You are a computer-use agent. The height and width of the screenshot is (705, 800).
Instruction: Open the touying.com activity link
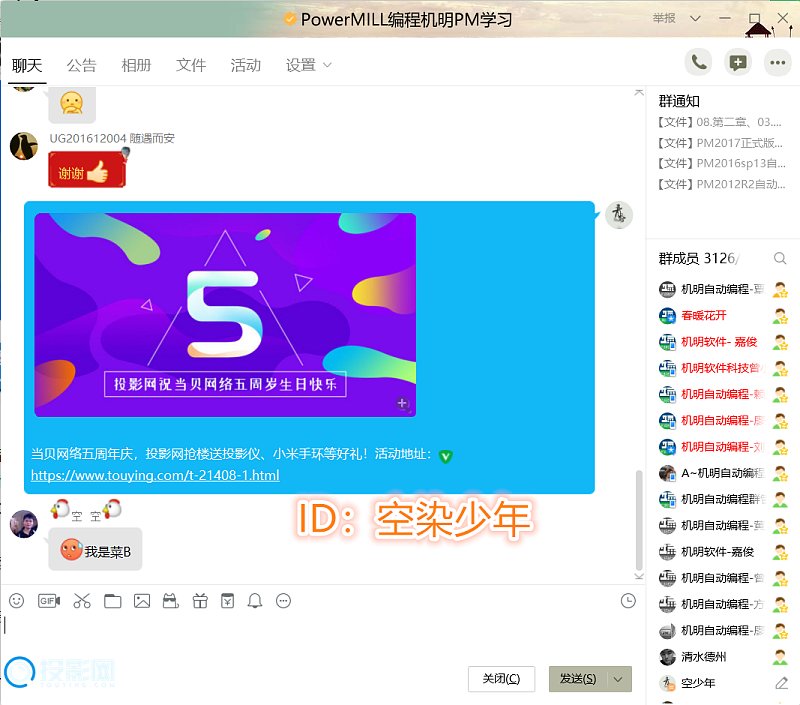[155, 475]
